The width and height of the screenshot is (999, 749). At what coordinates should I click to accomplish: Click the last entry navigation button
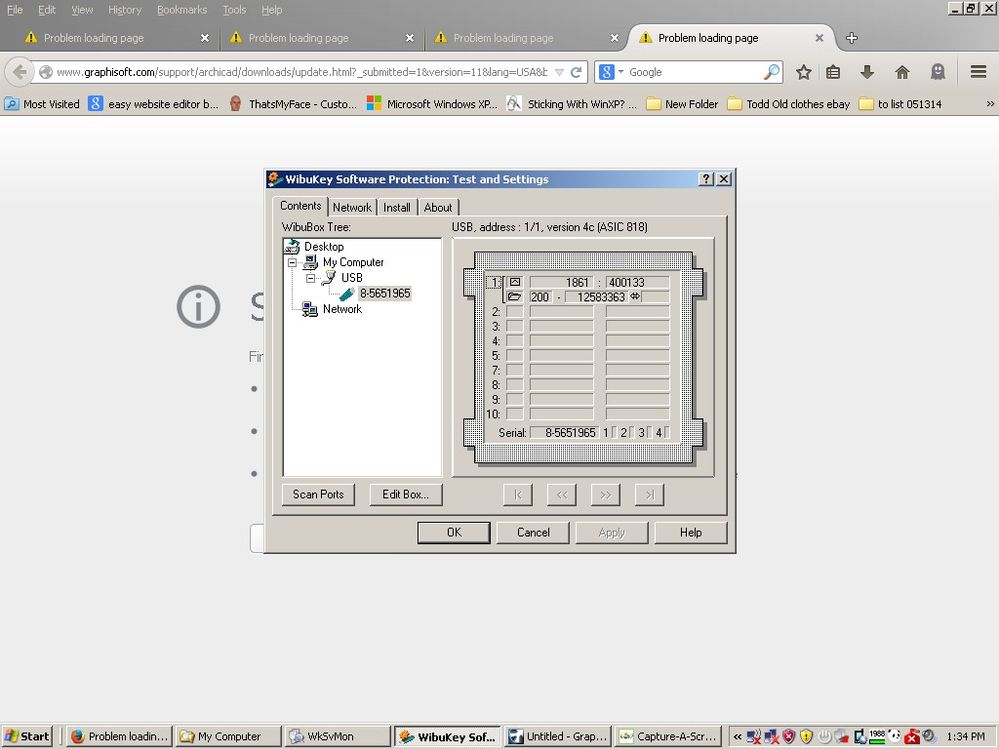pyautogui.click(x=649, y=494)
